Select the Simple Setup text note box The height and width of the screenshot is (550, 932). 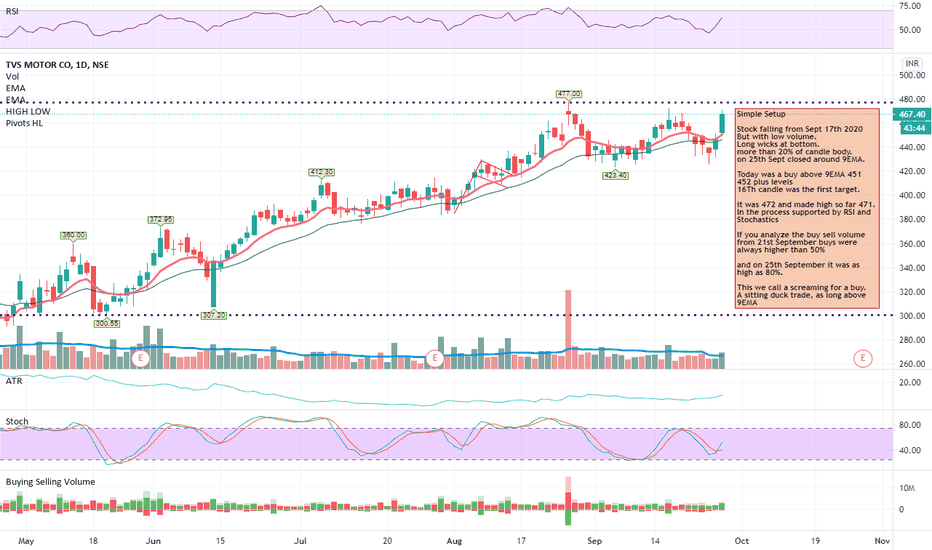coord(807,208)
